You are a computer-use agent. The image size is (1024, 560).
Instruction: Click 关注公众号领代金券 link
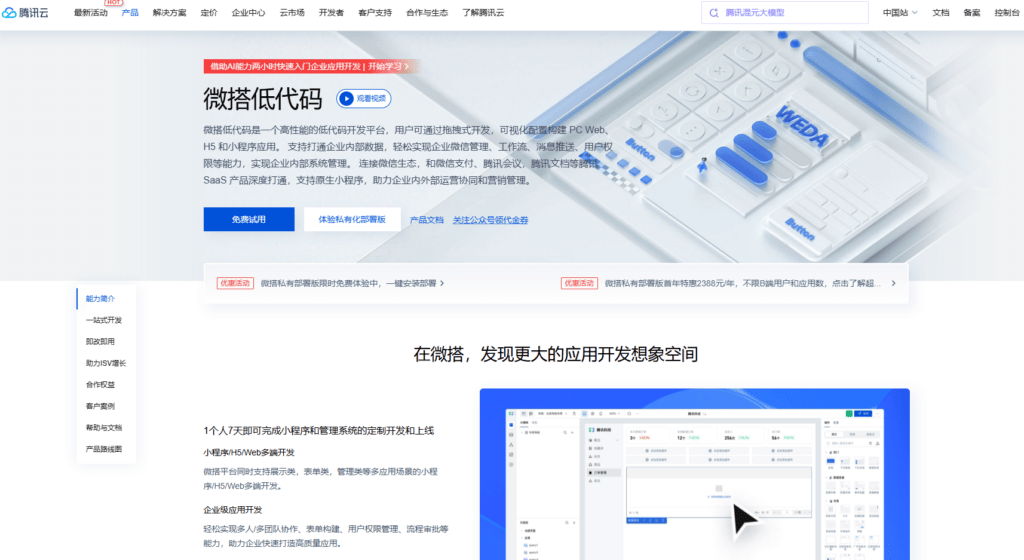[x=490, y=220]
